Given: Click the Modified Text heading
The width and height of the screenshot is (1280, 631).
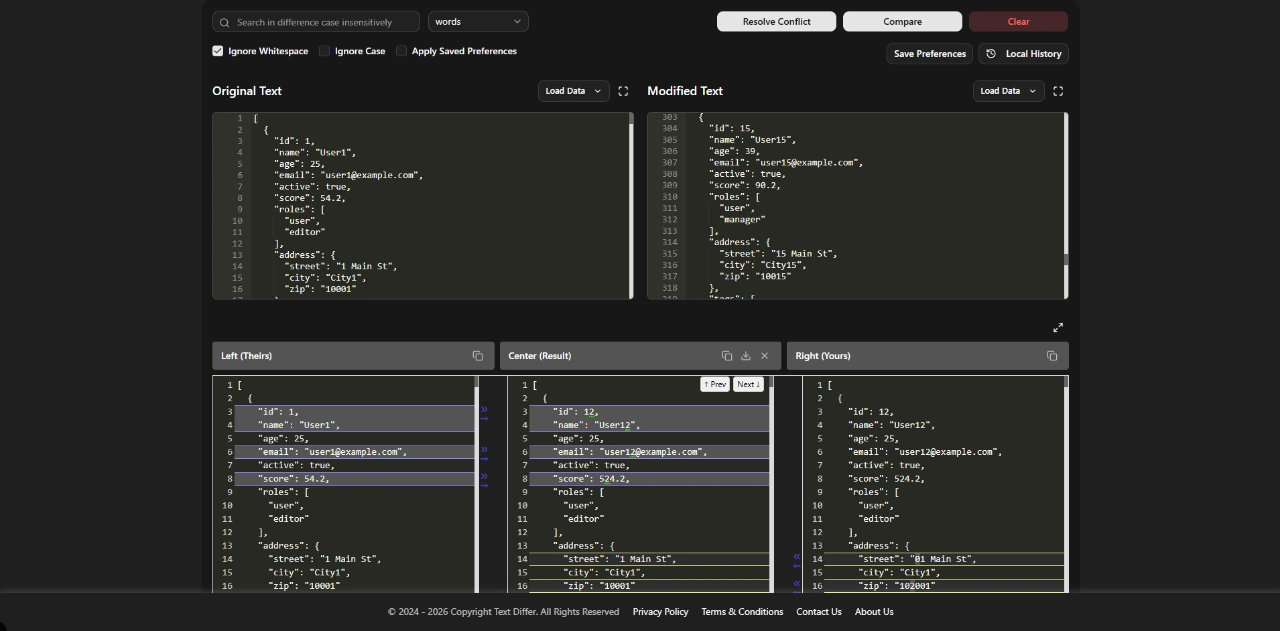Looking at the screenshot, I should tap(685, 91).
